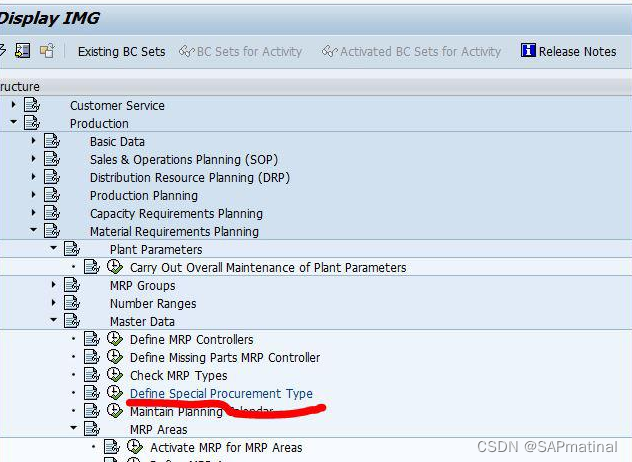Select the Master Data tree row
The height and width of the screenshot is (462, 632).
tap(316, 321)
